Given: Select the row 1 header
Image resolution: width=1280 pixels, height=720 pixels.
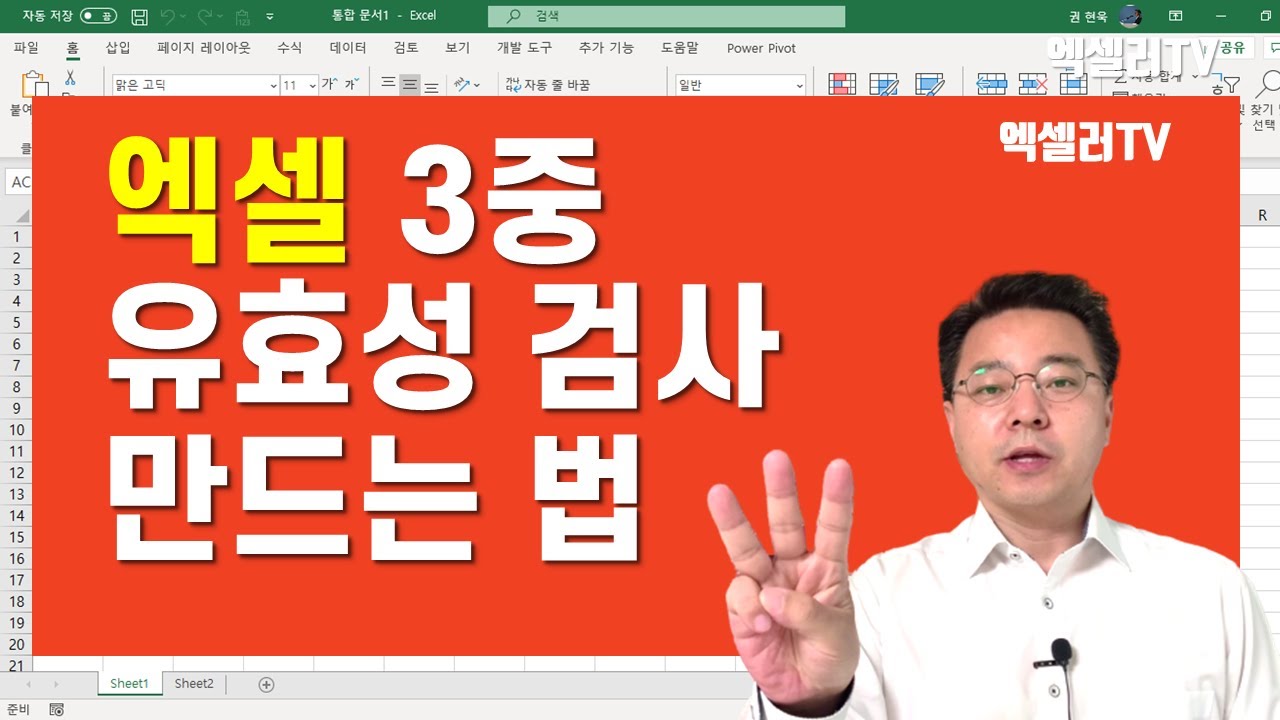Looking at the screenshot, I should point(16,237).
